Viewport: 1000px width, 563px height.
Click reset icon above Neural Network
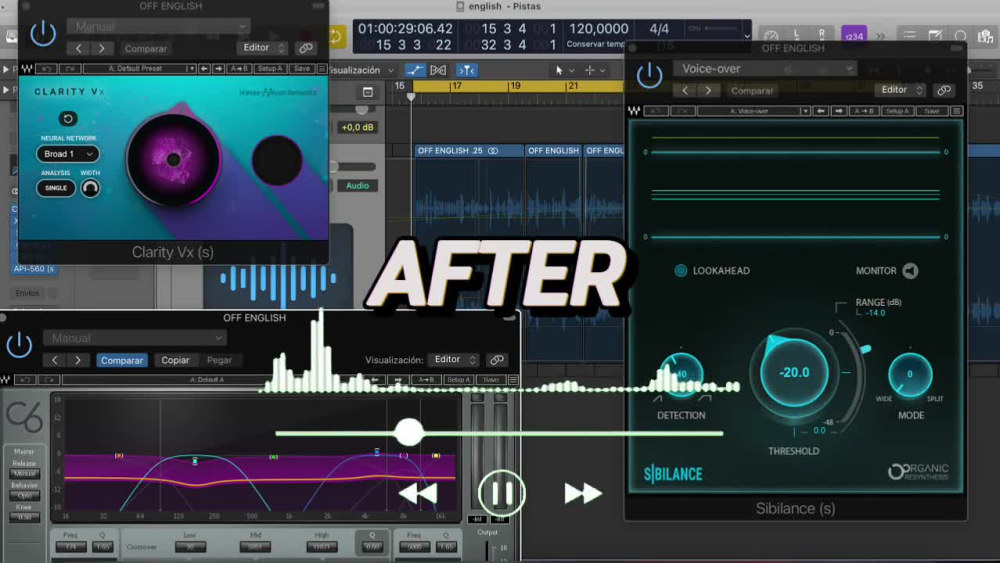(x=68, y=119)
